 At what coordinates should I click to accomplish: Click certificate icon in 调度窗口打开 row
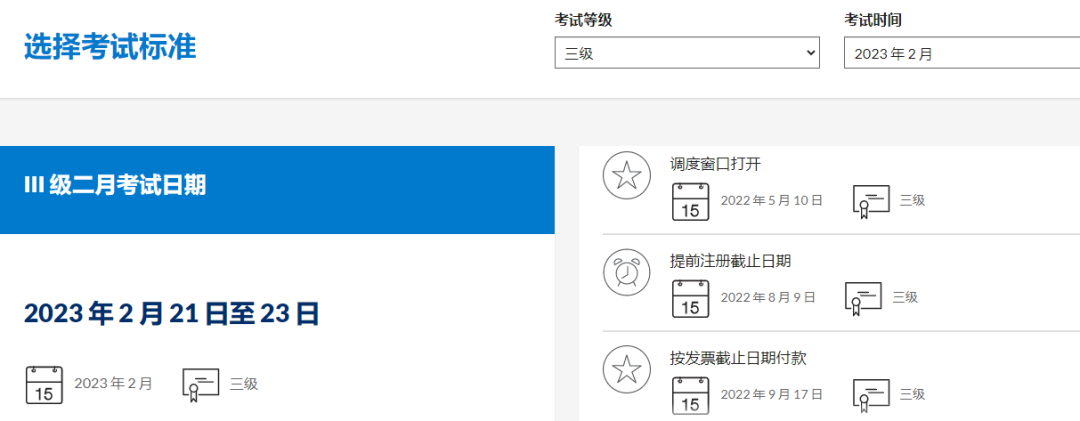[871, 201]
